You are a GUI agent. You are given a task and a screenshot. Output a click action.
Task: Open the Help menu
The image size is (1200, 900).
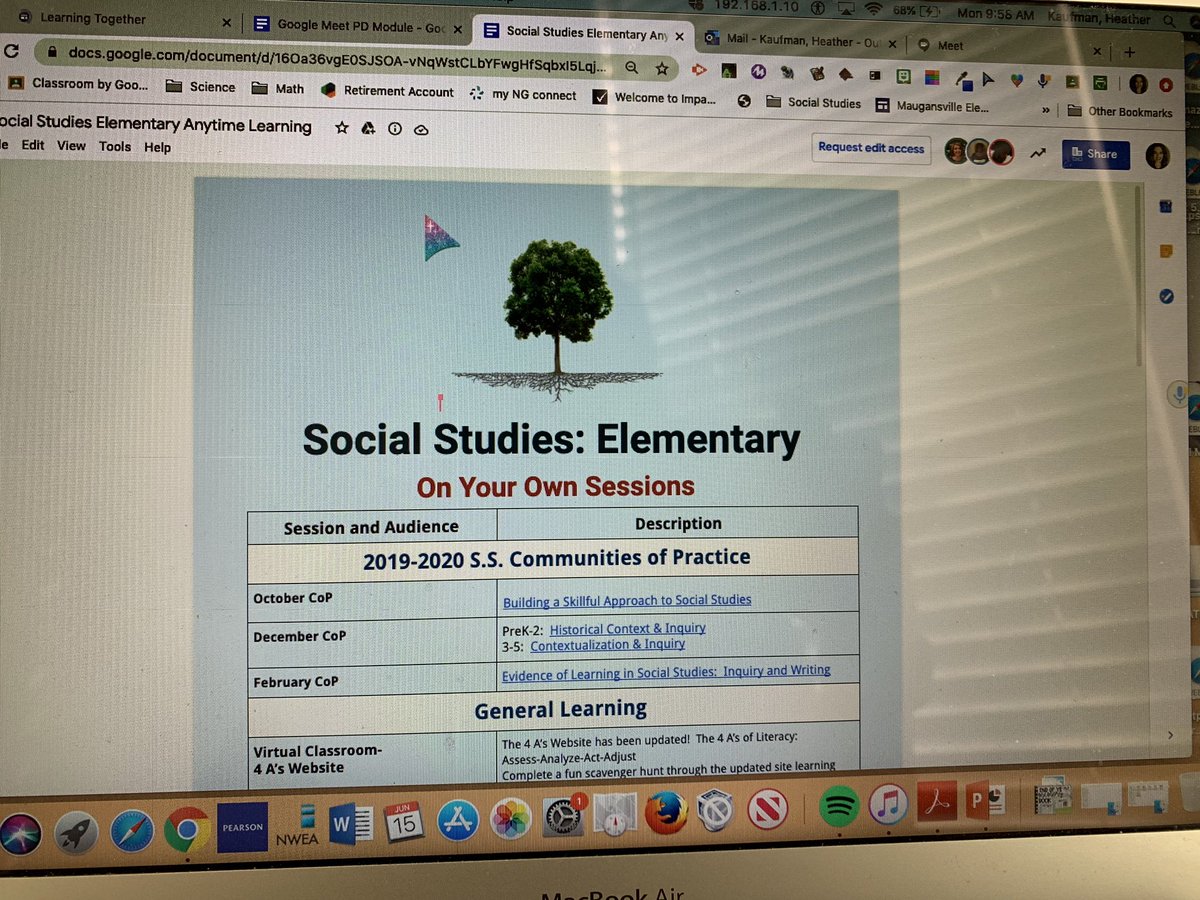pos(157,147)
